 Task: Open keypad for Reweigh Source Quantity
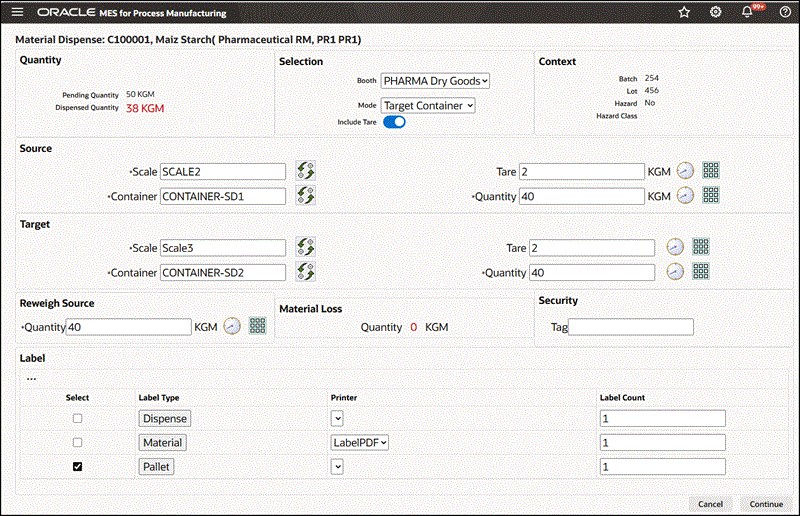(x=257, y=325)
